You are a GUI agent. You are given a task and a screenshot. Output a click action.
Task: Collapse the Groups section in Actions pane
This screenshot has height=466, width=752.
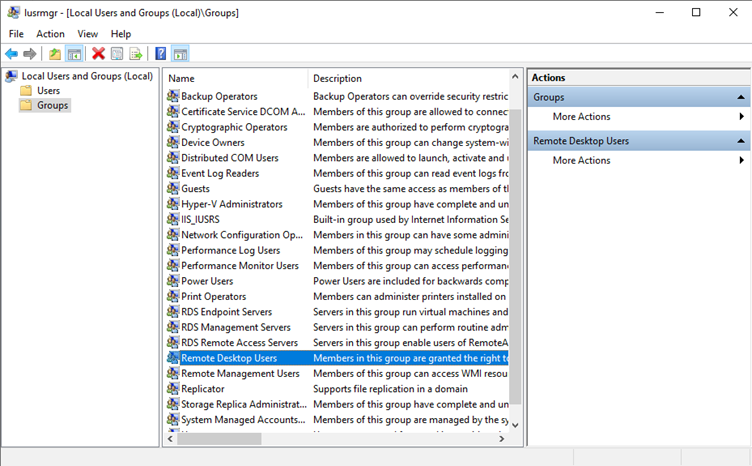(741, 97)
